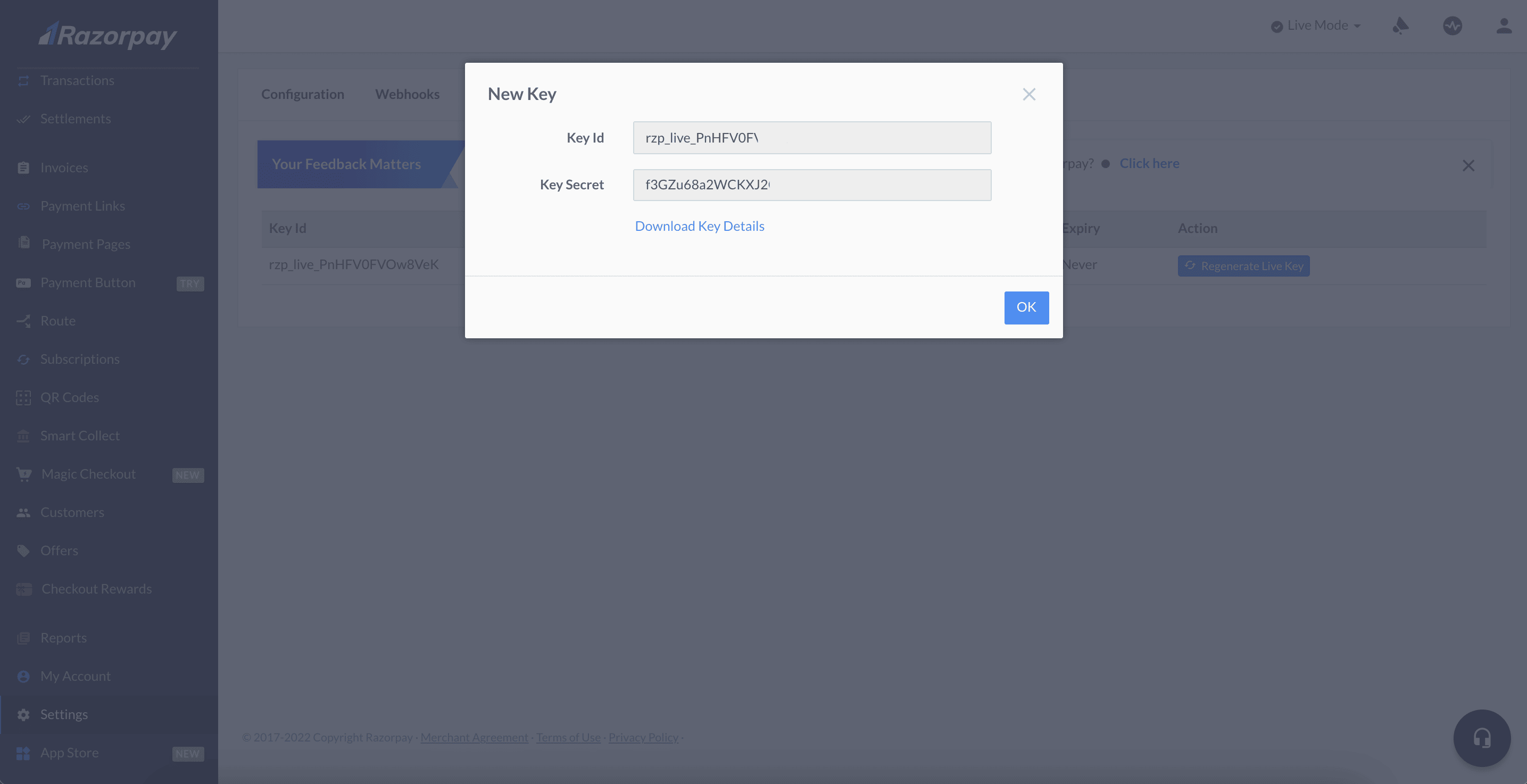1527x784 pixels.
Task: Click the QR Codes icon
Action: (23, 398)
